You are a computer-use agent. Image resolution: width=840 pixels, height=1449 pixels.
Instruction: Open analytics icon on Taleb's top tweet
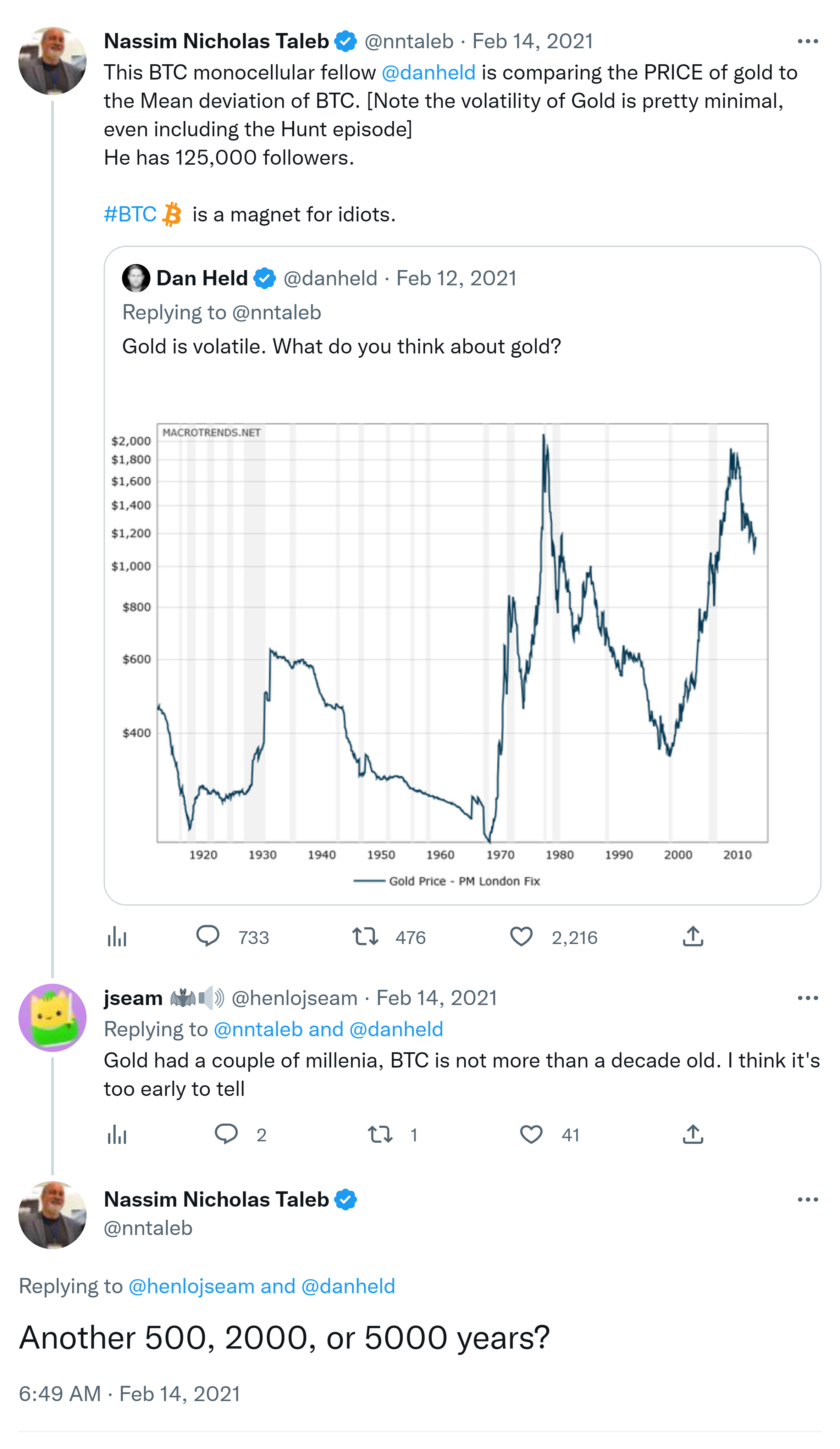pyautogui.click(x=117, y=937)
